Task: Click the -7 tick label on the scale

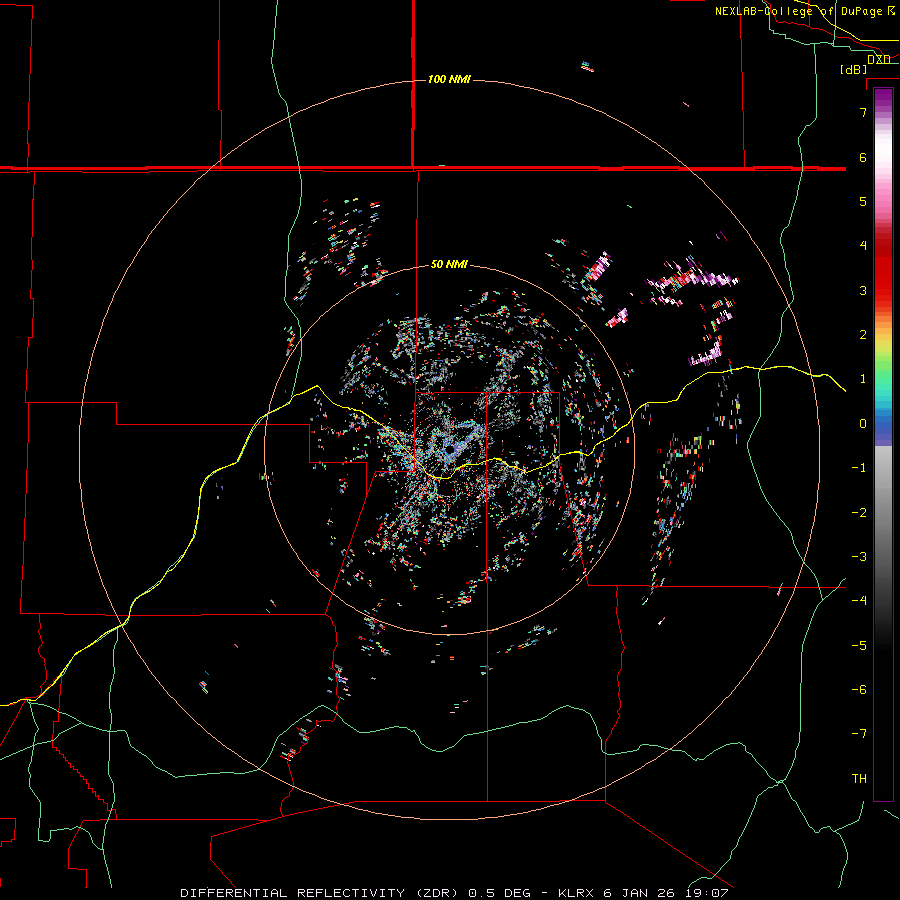Action: tap(859, 734)
